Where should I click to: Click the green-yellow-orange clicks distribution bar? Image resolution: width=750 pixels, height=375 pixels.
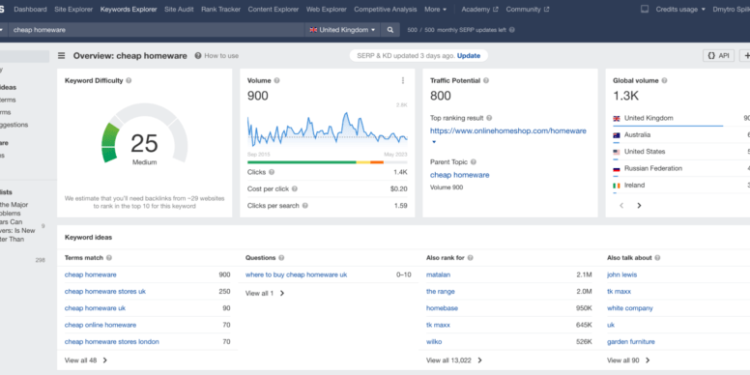point(327,162)
